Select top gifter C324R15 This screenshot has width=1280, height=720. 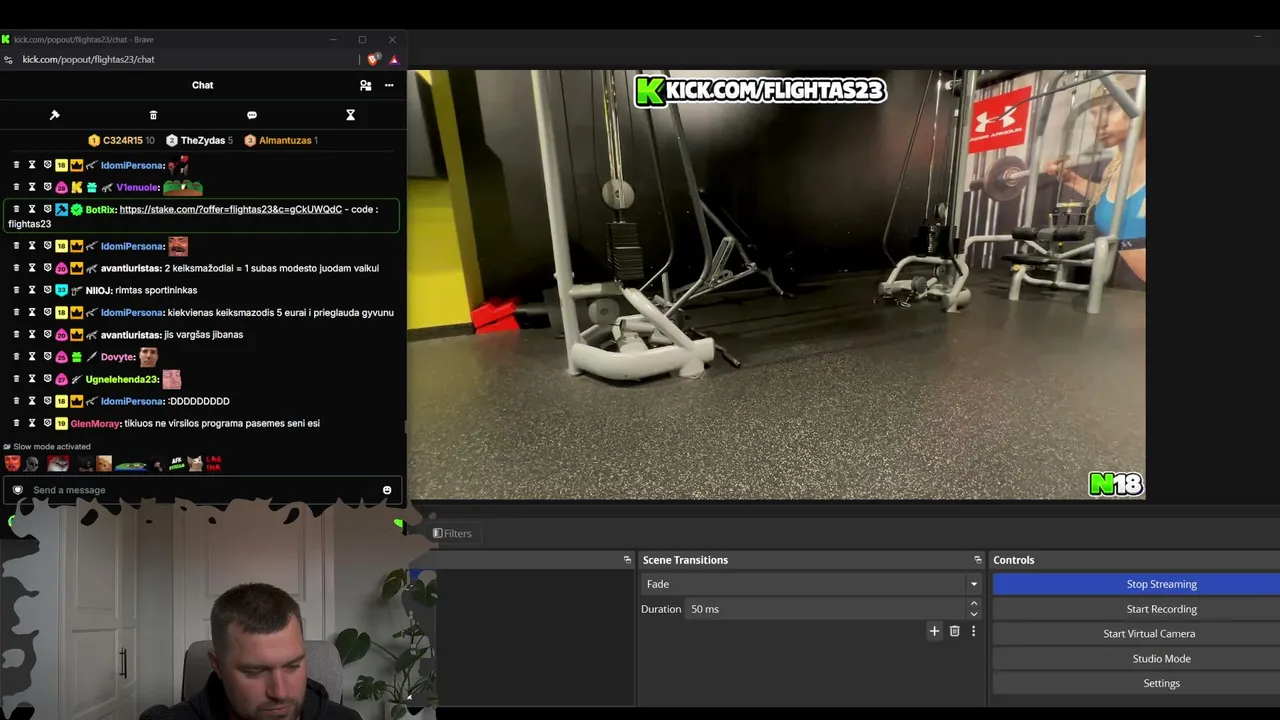[x=122, y=140]
